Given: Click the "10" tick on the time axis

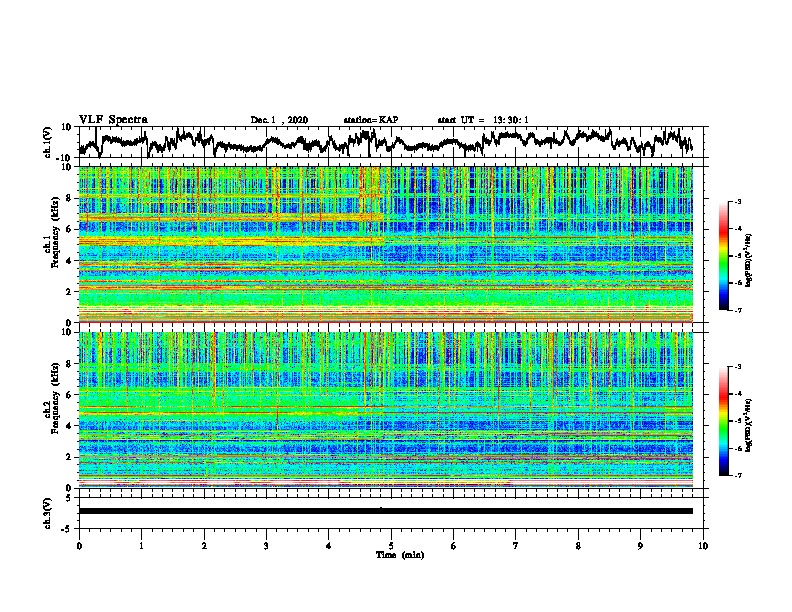Looking at the screenshot, I should point(703,546).
